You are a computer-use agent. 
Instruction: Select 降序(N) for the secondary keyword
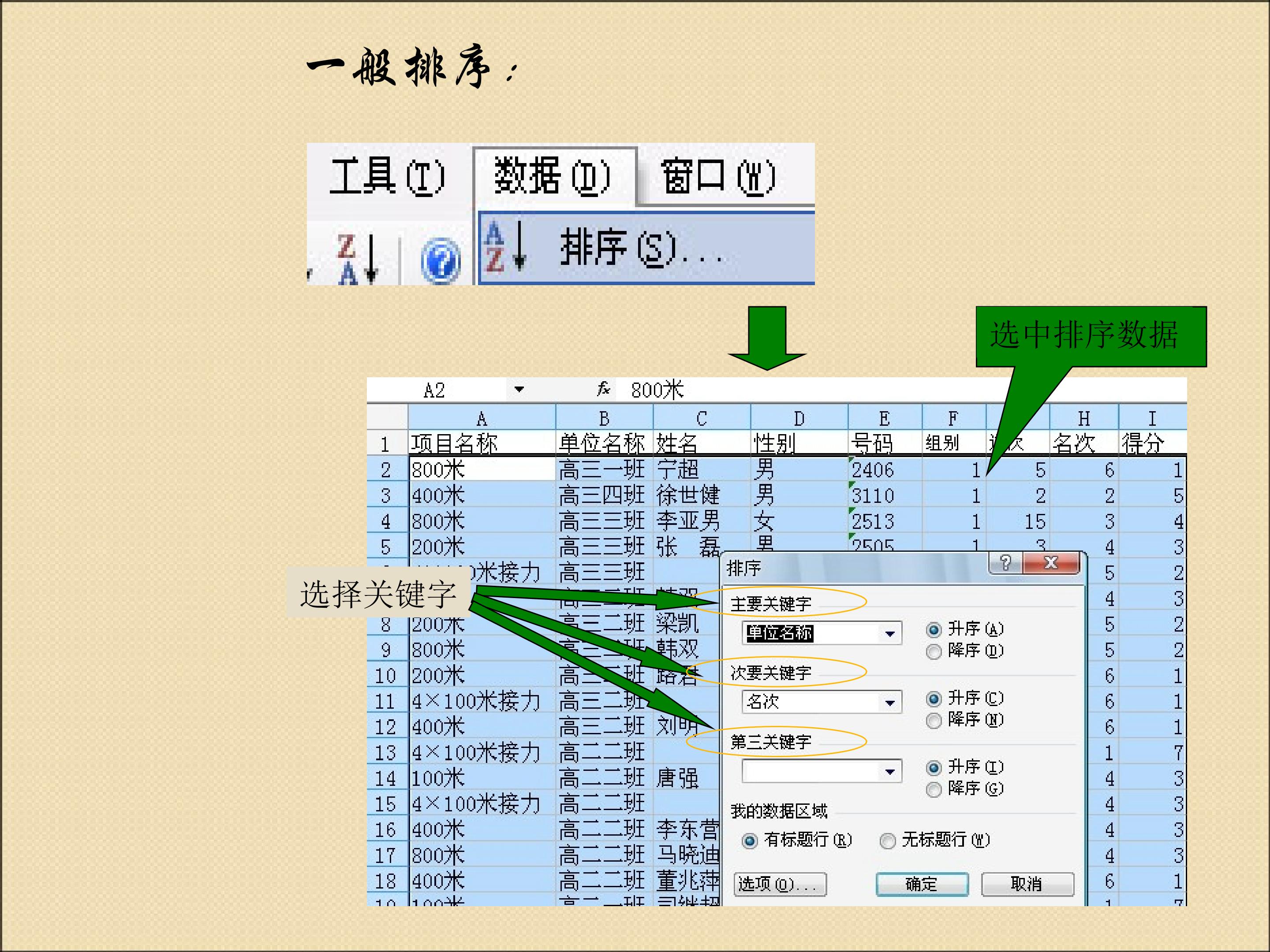click(x=934, y=720)
